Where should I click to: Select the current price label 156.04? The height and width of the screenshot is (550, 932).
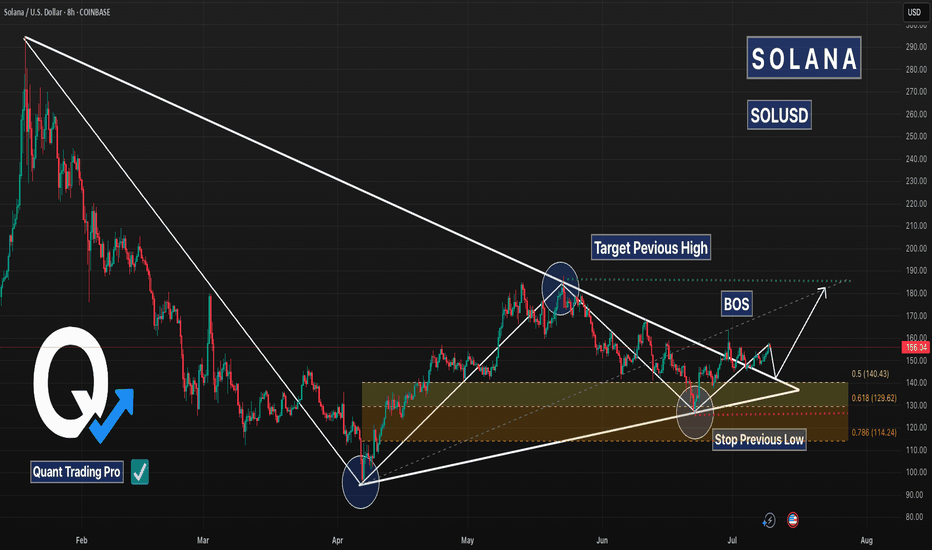(916, 347)
